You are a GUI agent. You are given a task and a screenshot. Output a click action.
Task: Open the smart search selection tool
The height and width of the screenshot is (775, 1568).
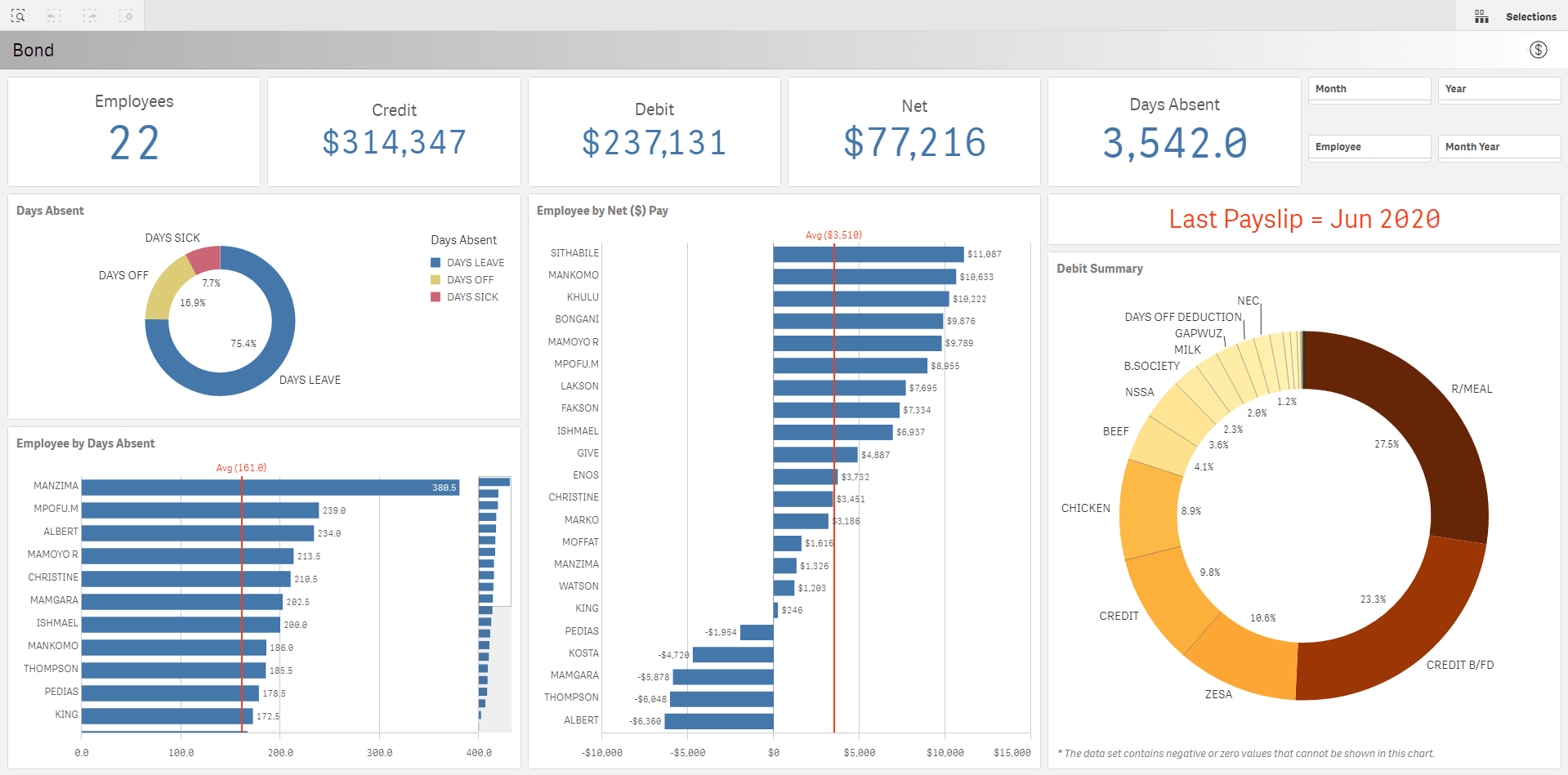[18, 16]
